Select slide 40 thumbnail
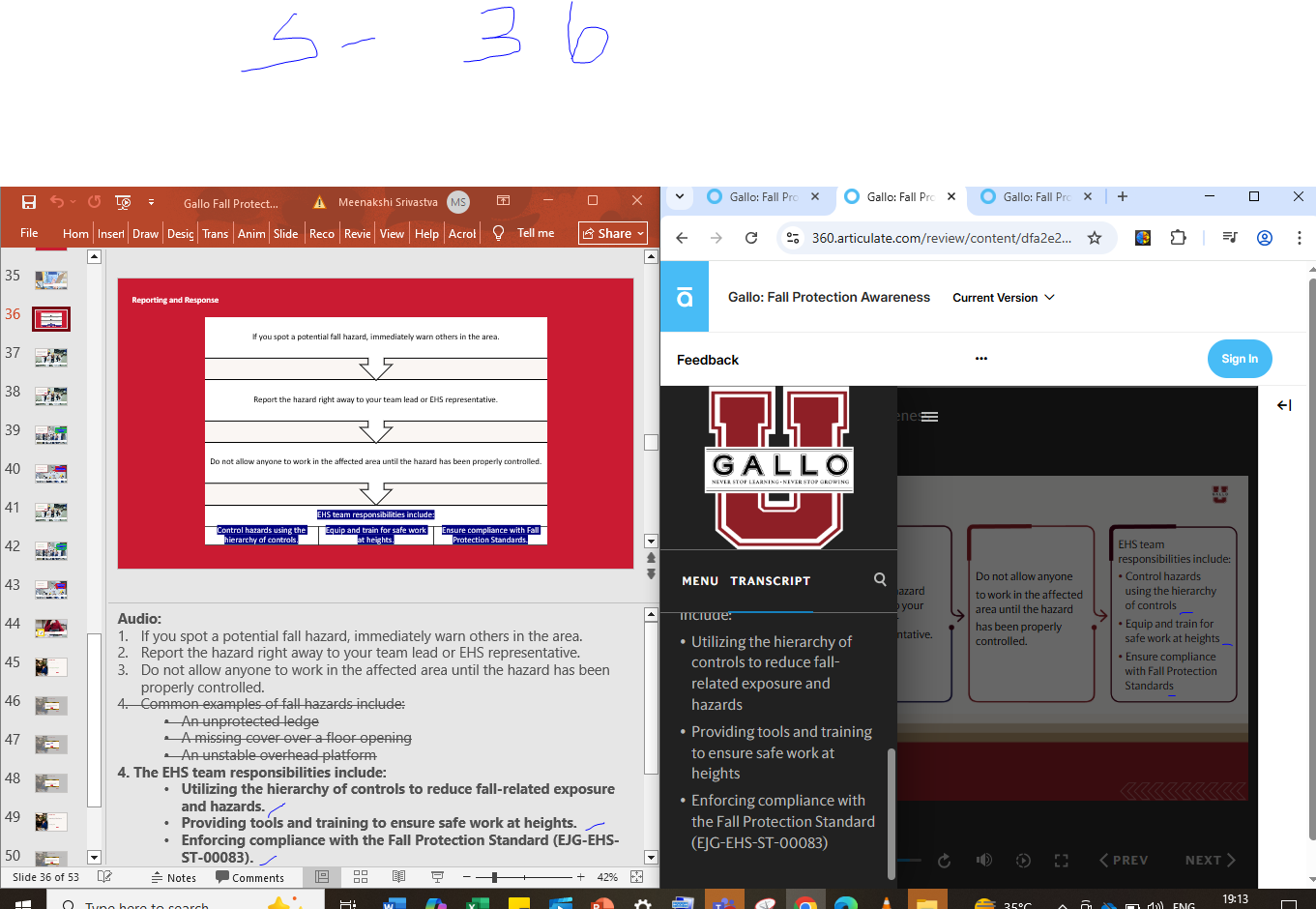Viewport: 1316px width, 909px height. tap(51, 473)
